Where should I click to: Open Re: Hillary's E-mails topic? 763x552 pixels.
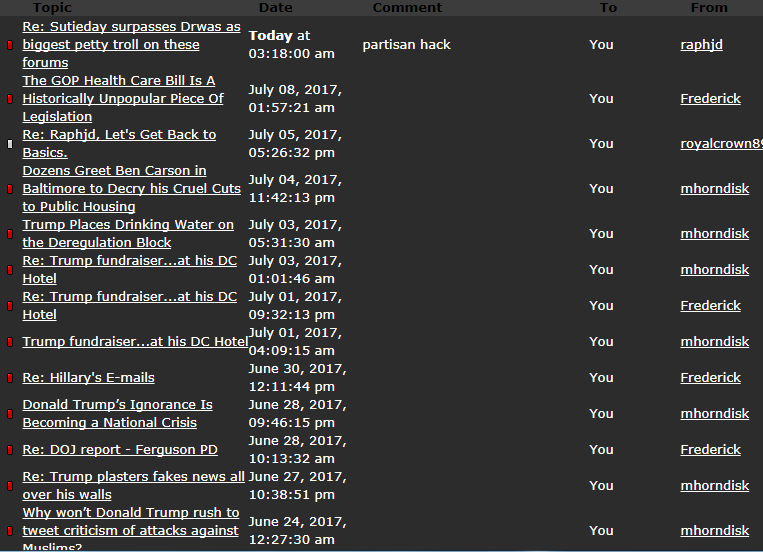coord(88,377)
